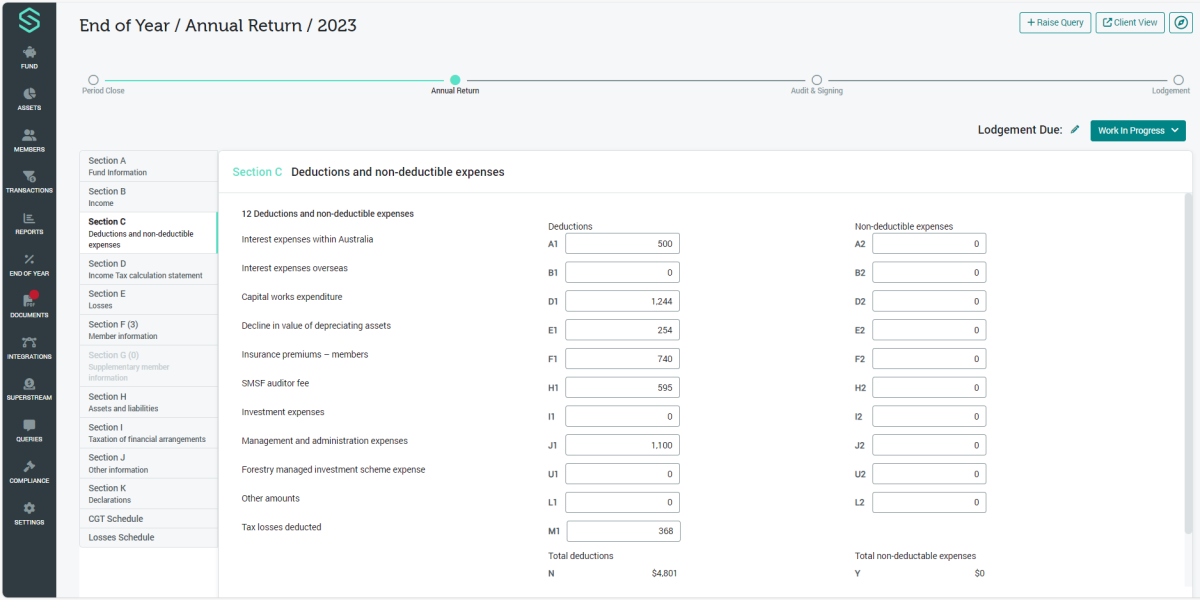Open Section F Member information
The image size is (1200, 600).
click(x=148, y=330)
